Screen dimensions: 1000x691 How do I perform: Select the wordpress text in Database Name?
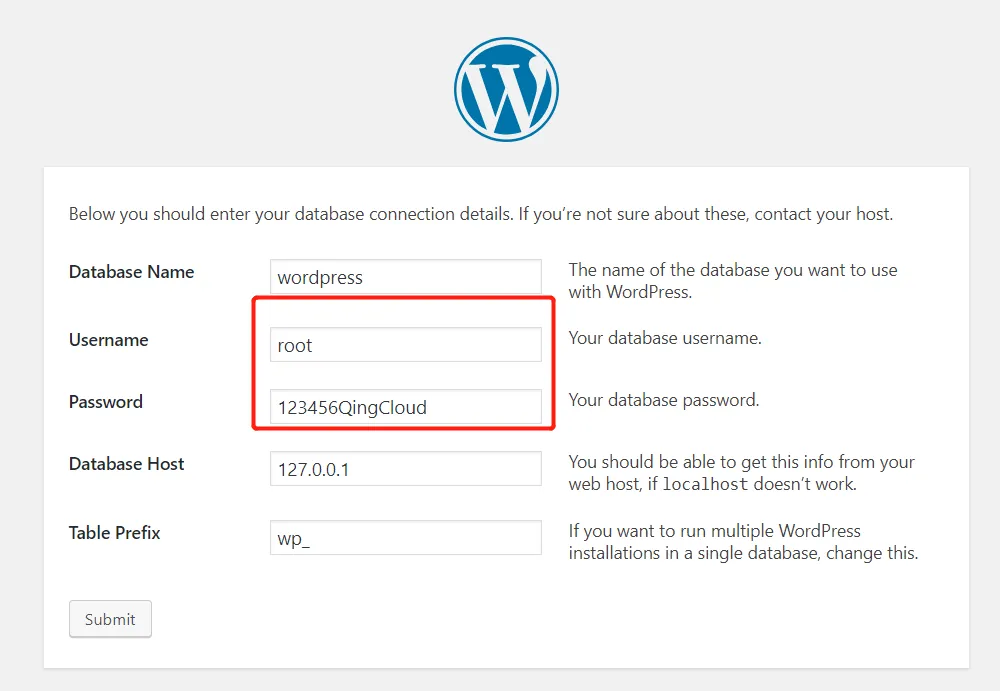click(318, 277)
